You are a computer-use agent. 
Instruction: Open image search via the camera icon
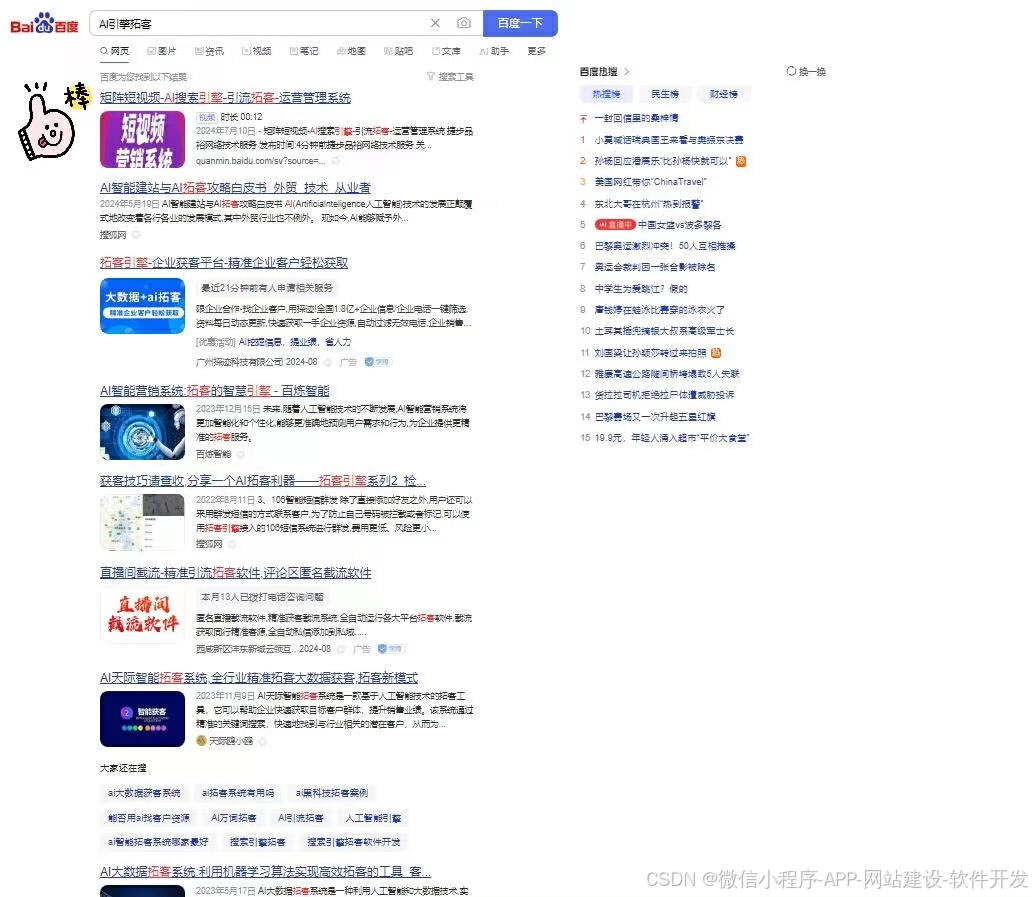[464, 23]
